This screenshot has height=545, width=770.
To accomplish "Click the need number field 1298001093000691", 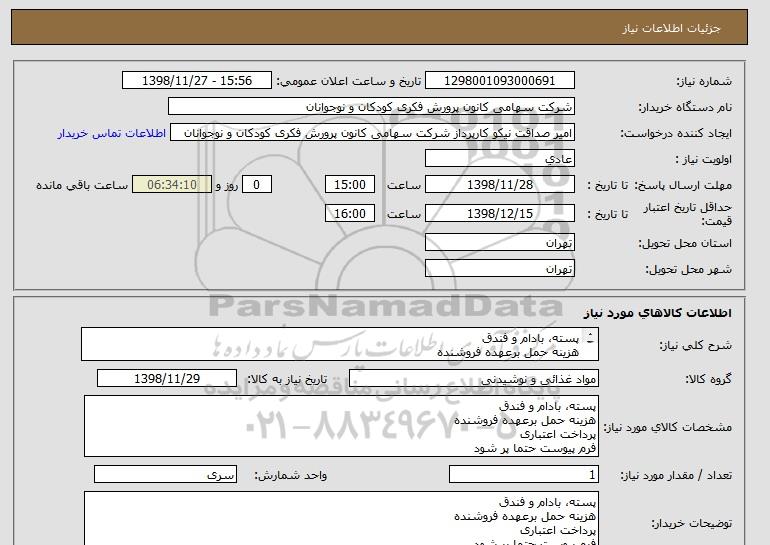I will (x=499, y=81).
